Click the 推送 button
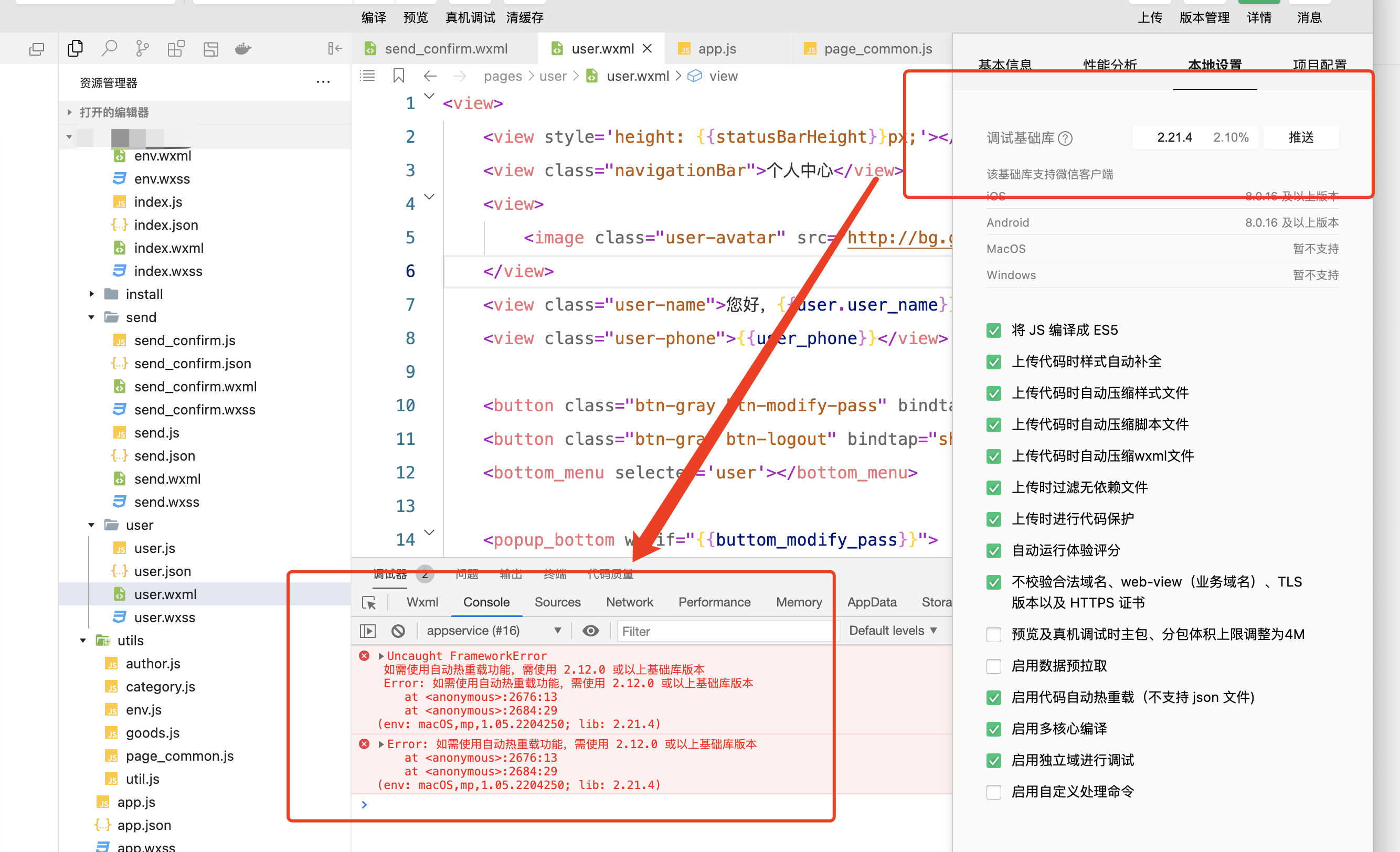Viewport: 1400px width, 852px height. pos(1301,137)
